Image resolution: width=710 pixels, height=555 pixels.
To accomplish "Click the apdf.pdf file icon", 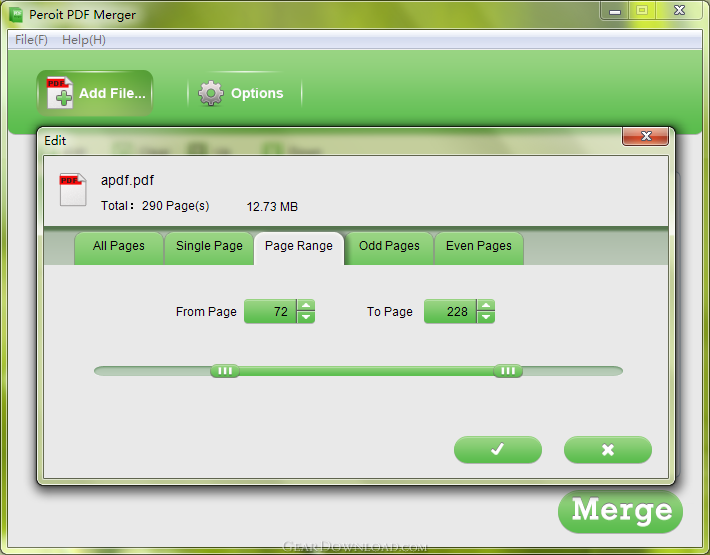I will pos(73,189).
